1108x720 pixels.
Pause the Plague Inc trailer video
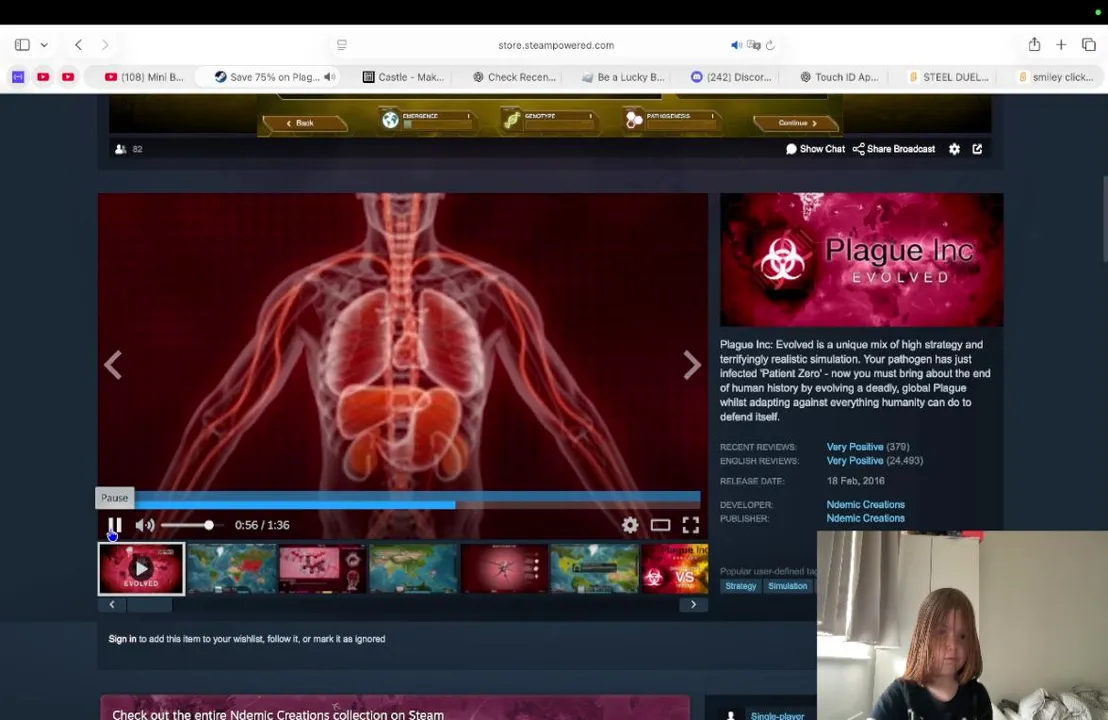[114, 525]
